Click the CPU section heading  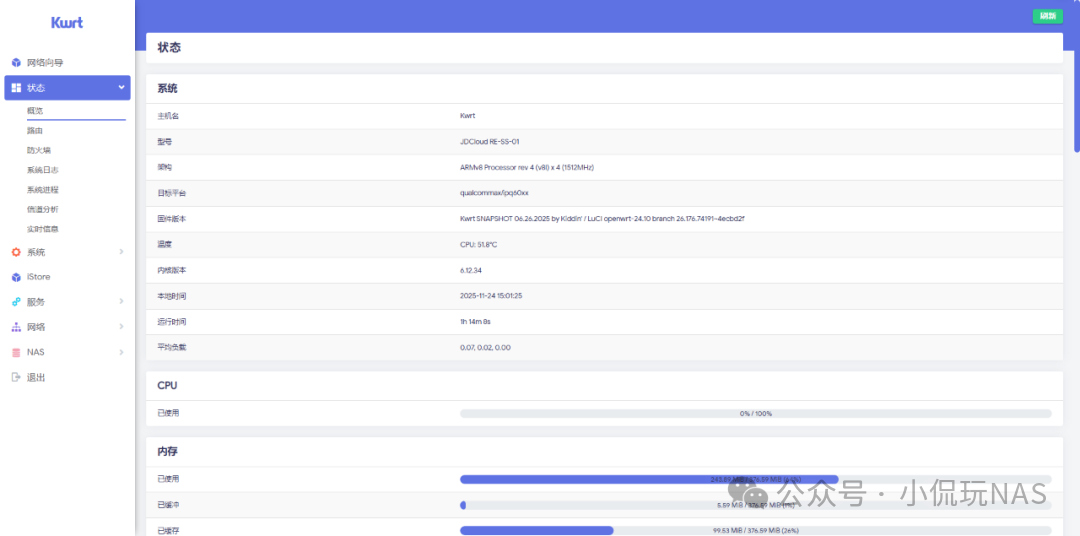(x=167, y=386)
